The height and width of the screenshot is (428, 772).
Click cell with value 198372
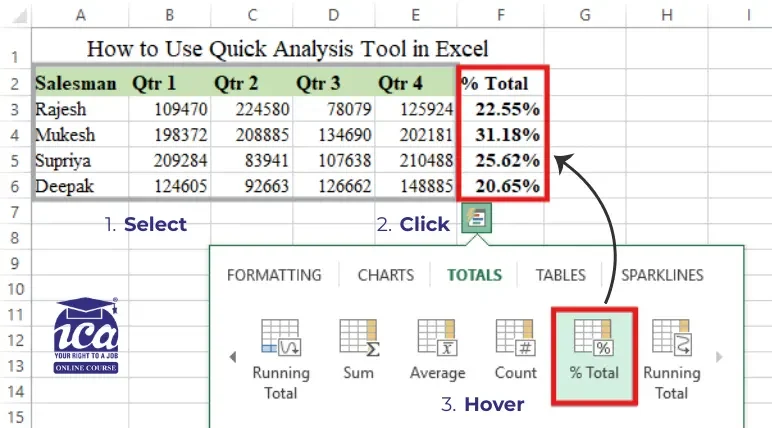[x=170, y=134]
